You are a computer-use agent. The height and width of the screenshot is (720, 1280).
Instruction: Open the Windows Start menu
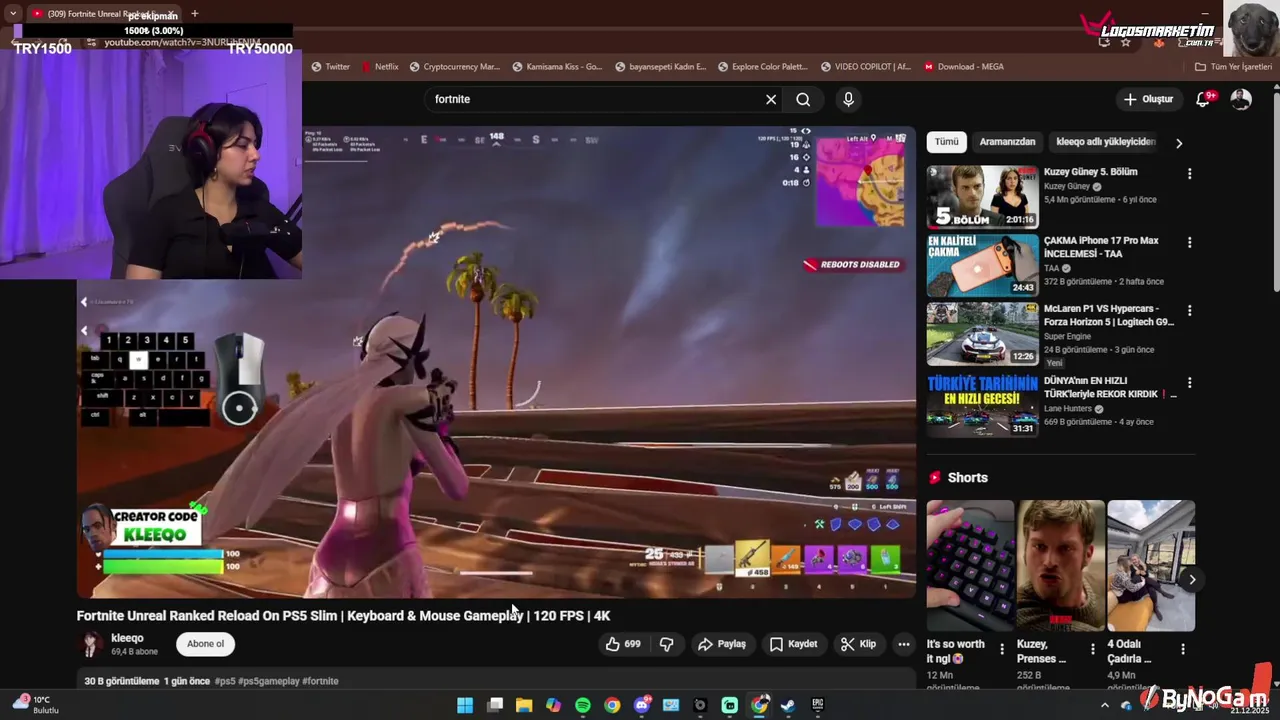point(465,705)
